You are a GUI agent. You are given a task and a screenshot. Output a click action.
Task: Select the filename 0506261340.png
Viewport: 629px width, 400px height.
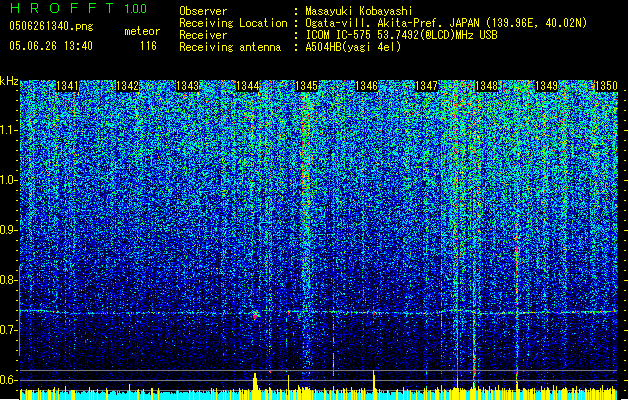point(51,26)
